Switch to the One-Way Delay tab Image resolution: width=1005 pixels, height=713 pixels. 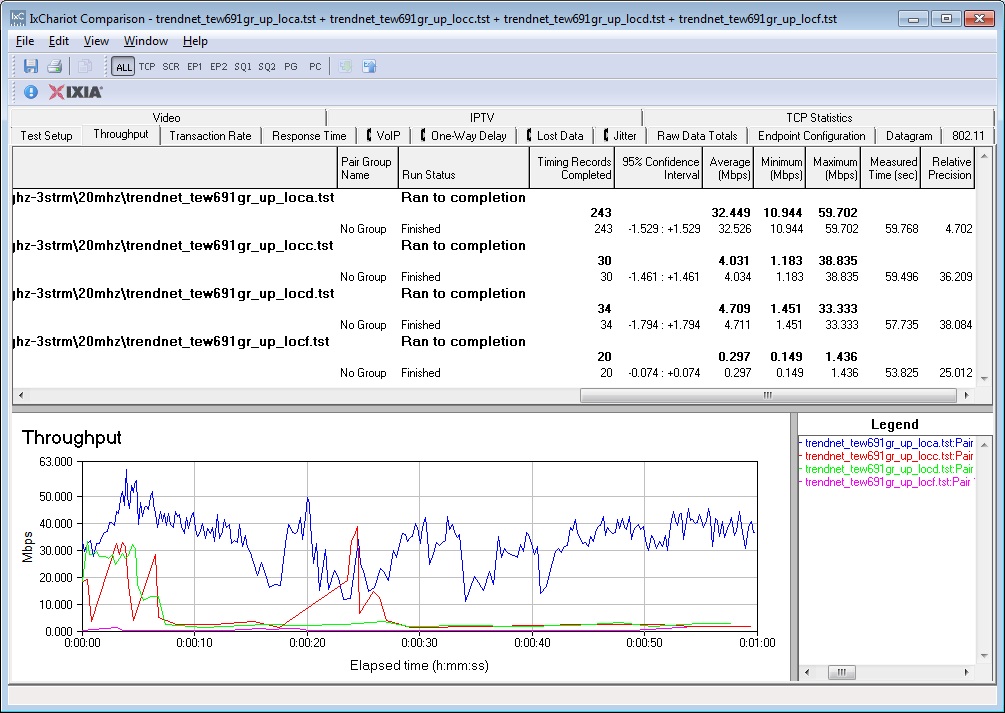coord(463,136)
